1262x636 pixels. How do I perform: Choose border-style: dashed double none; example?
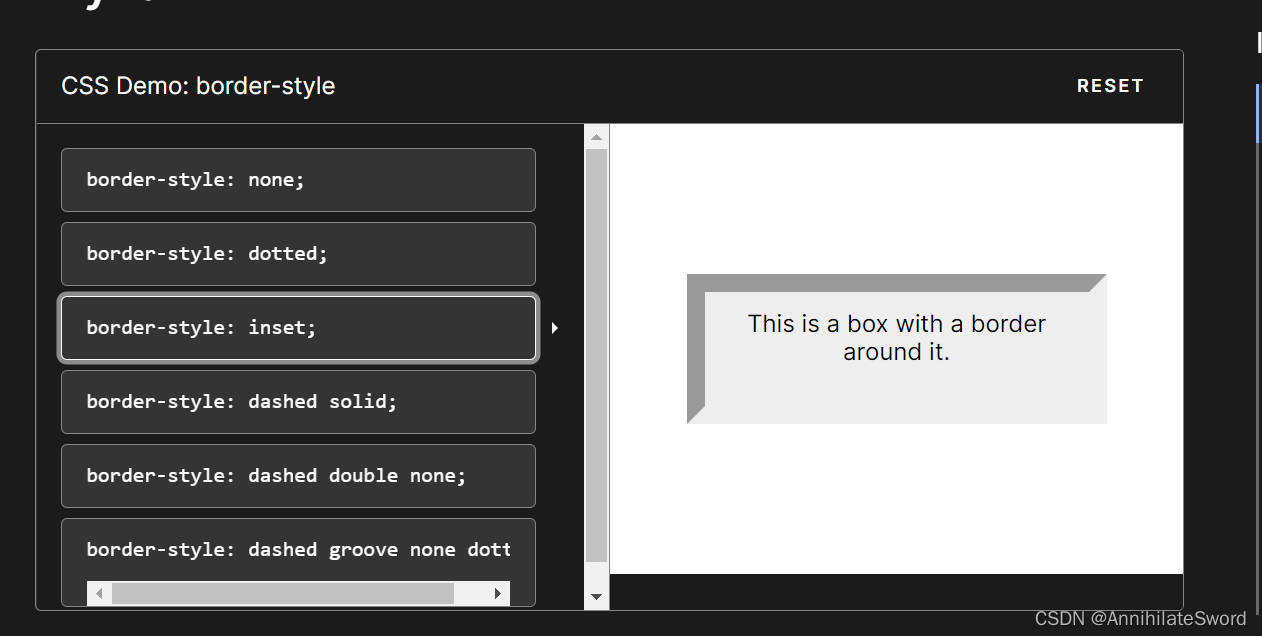298,476
